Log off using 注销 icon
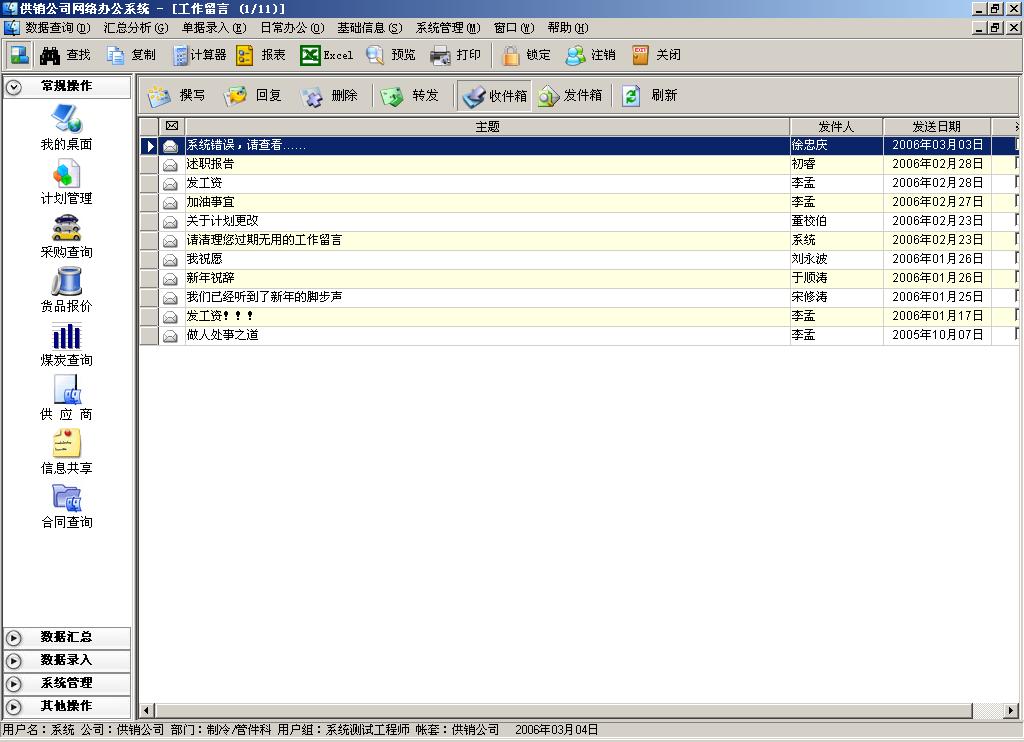This screenshot has height=742, width=1024. click(x=575, y=56)
